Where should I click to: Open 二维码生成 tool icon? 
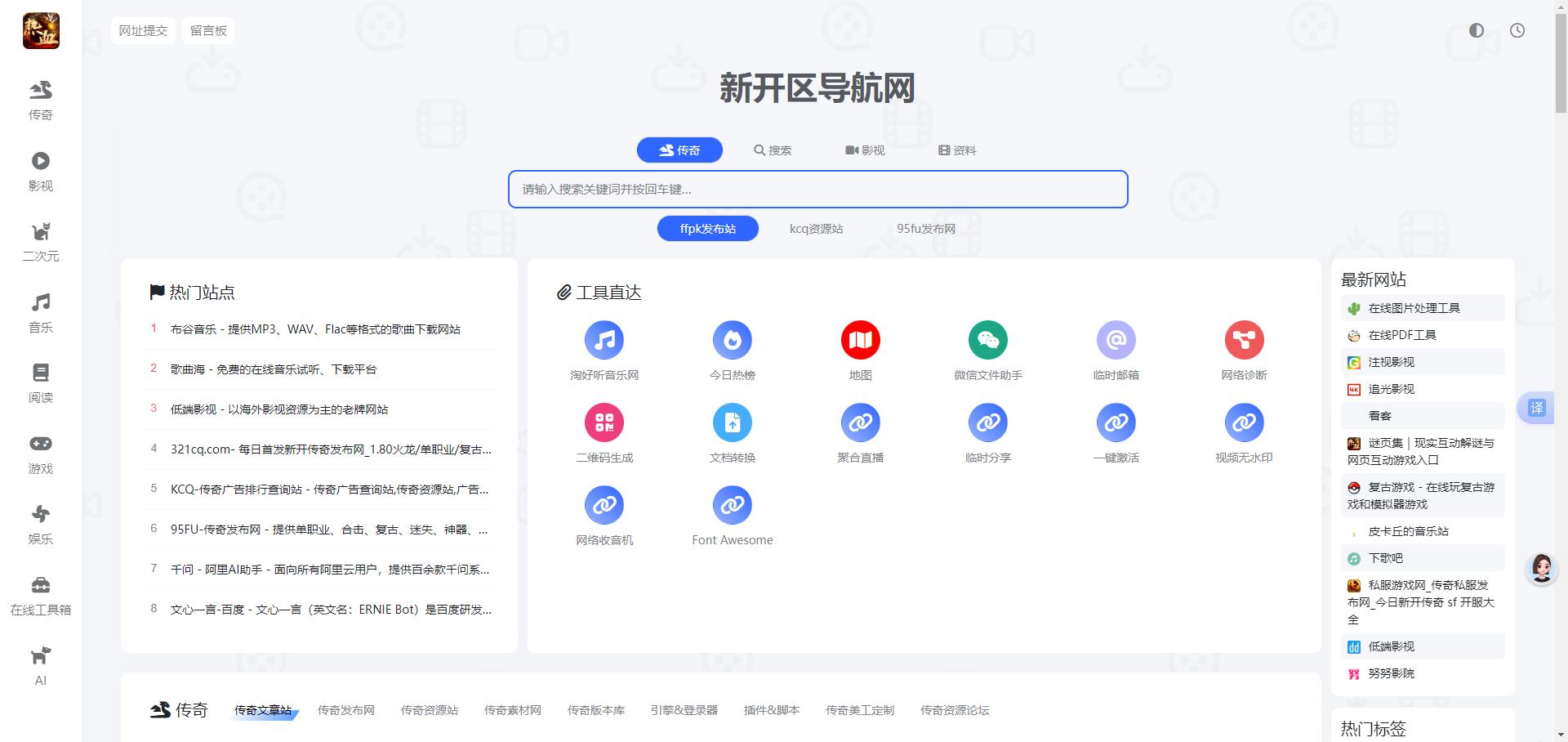[x=604, y=422]
